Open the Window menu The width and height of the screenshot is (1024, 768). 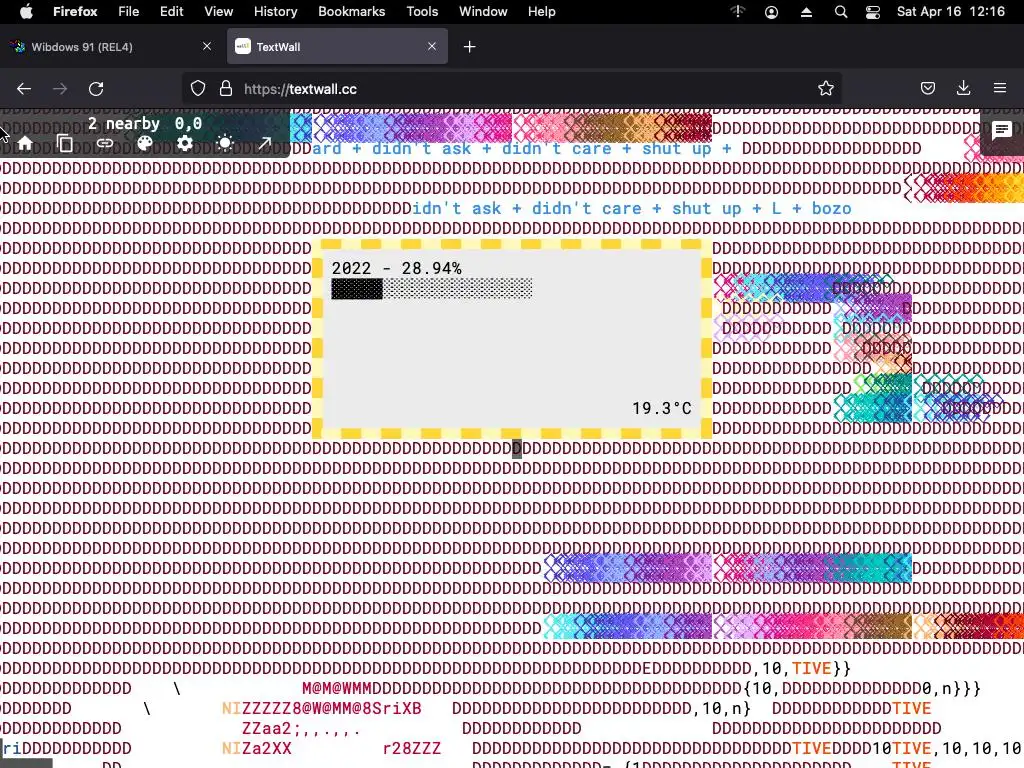click(483, 12)
